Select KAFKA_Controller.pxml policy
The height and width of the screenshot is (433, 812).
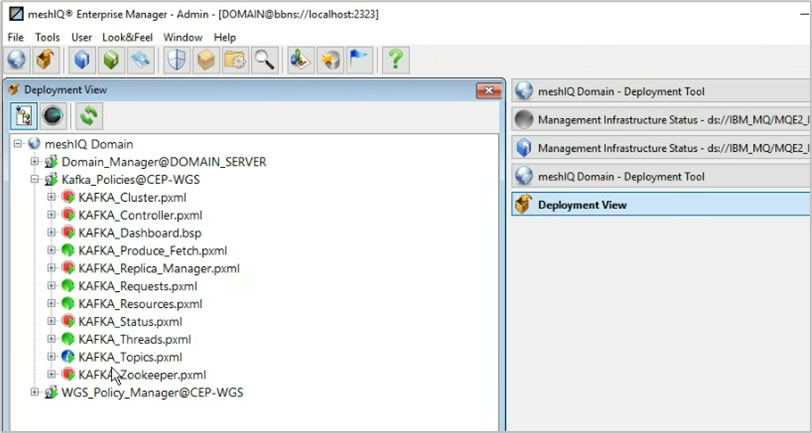click(x=140, y=215)
